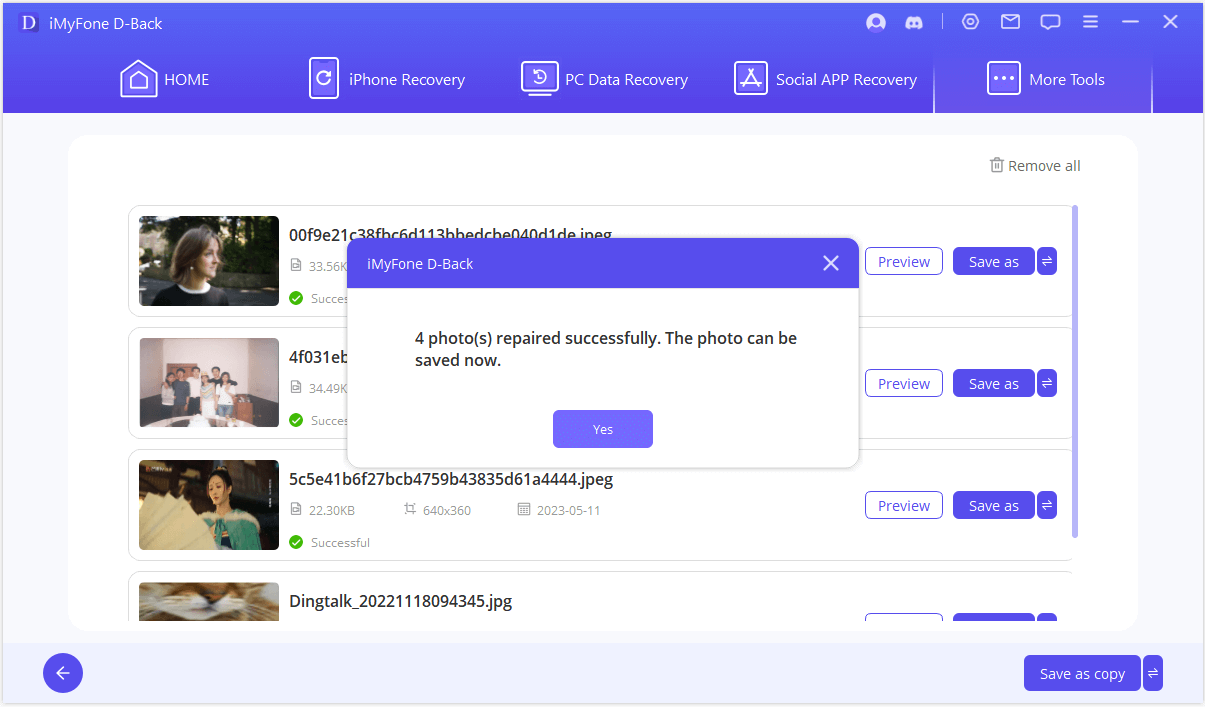
Task: Click the 640x360 resolution text
Action: [x=447, y=510]
